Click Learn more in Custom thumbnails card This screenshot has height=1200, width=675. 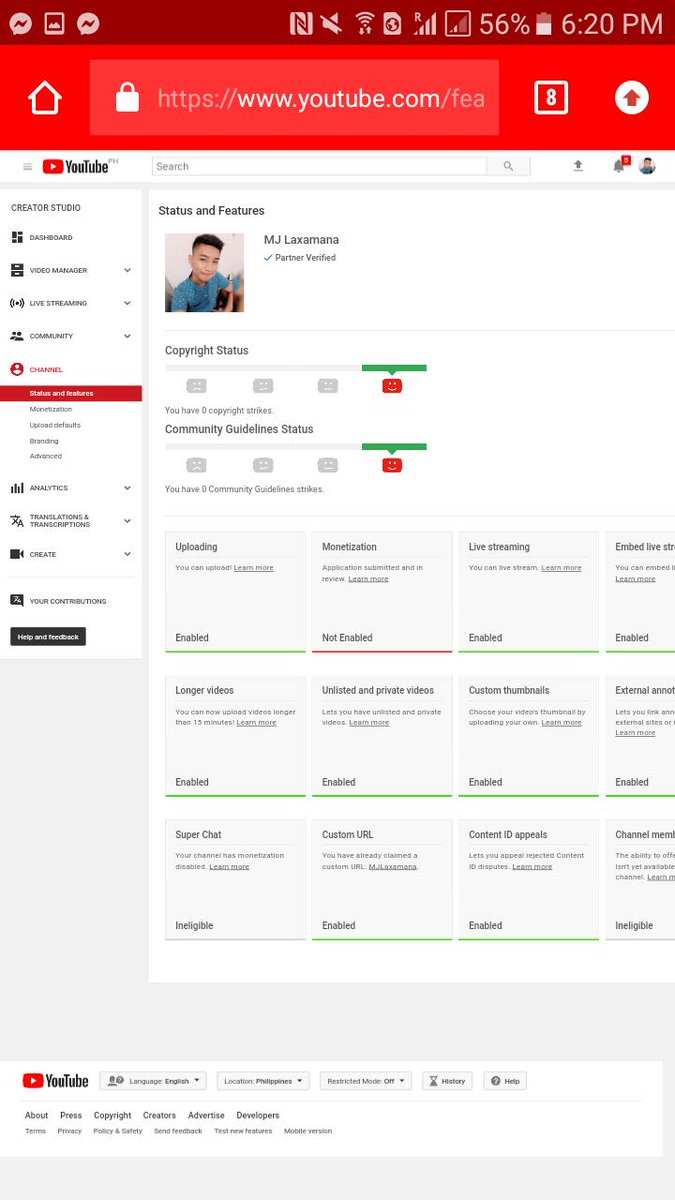(561, 722)
